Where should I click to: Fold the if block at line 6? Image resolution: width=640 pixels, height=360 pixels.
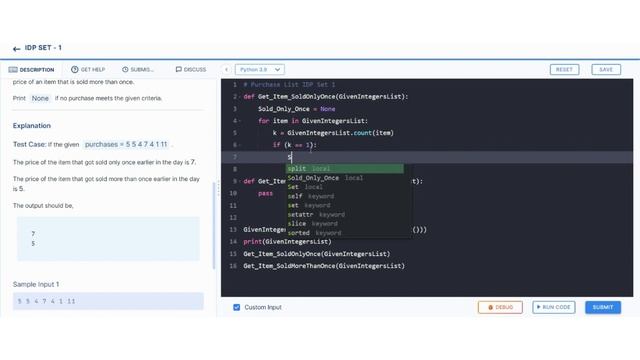240,145
